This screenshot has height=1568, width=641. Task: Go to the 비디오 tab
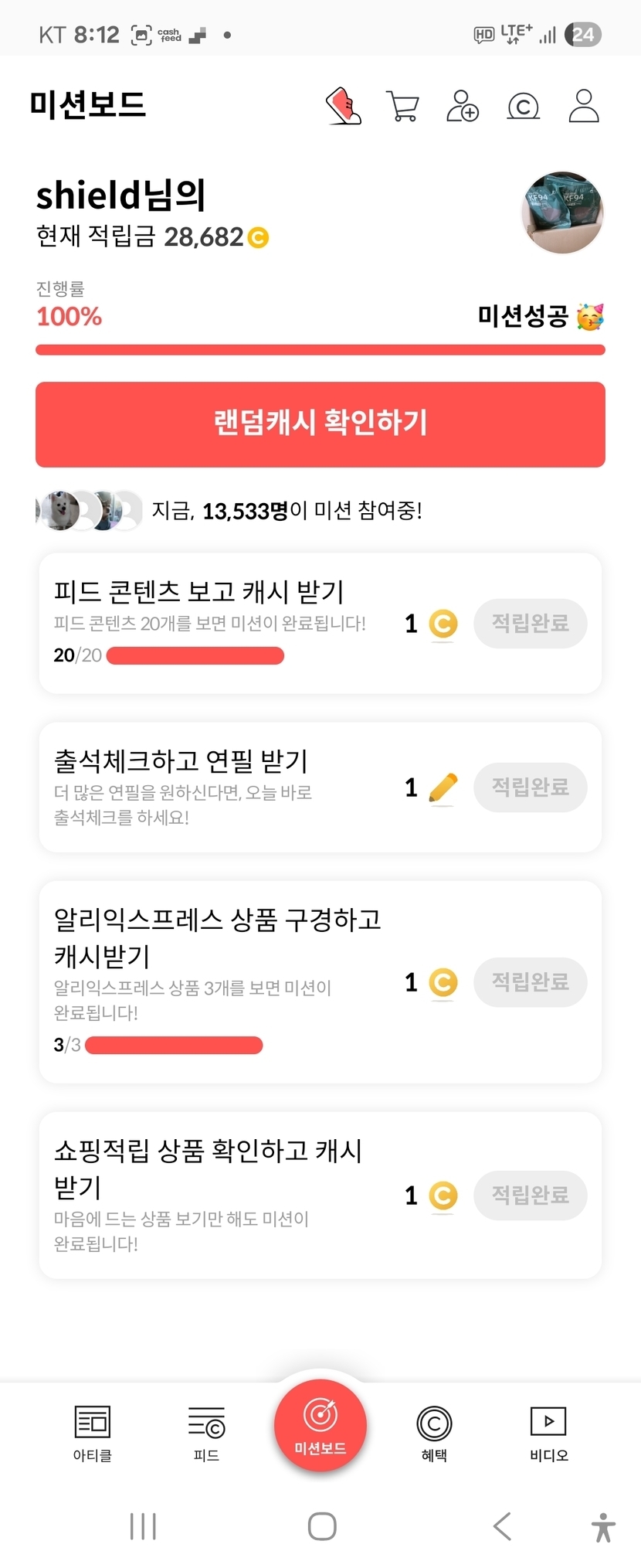click(x=548, y=1433)
